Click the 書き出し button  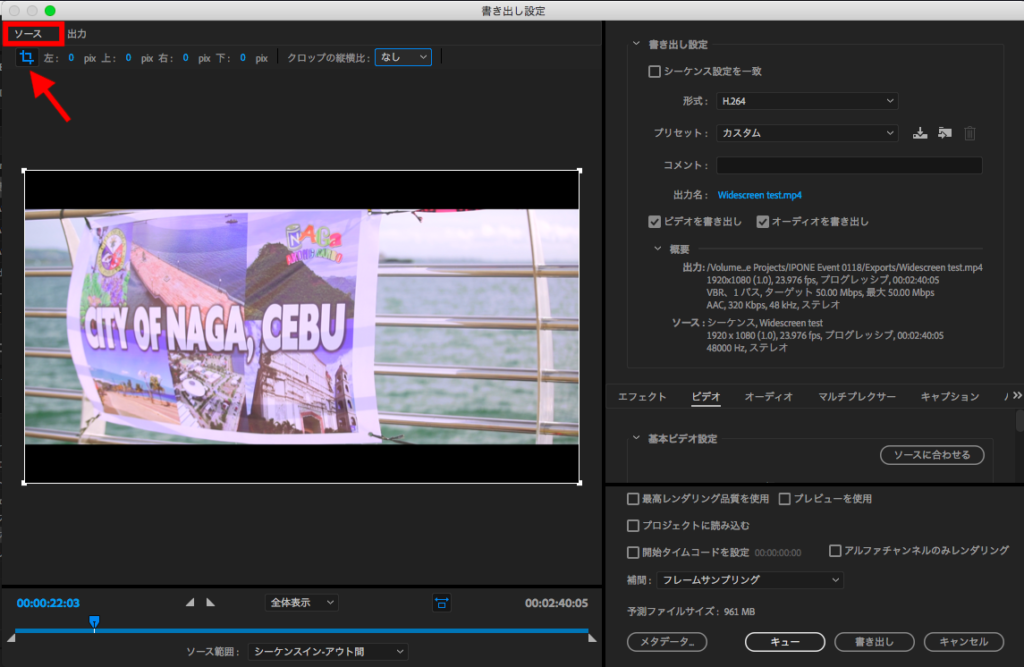[873, 642]
